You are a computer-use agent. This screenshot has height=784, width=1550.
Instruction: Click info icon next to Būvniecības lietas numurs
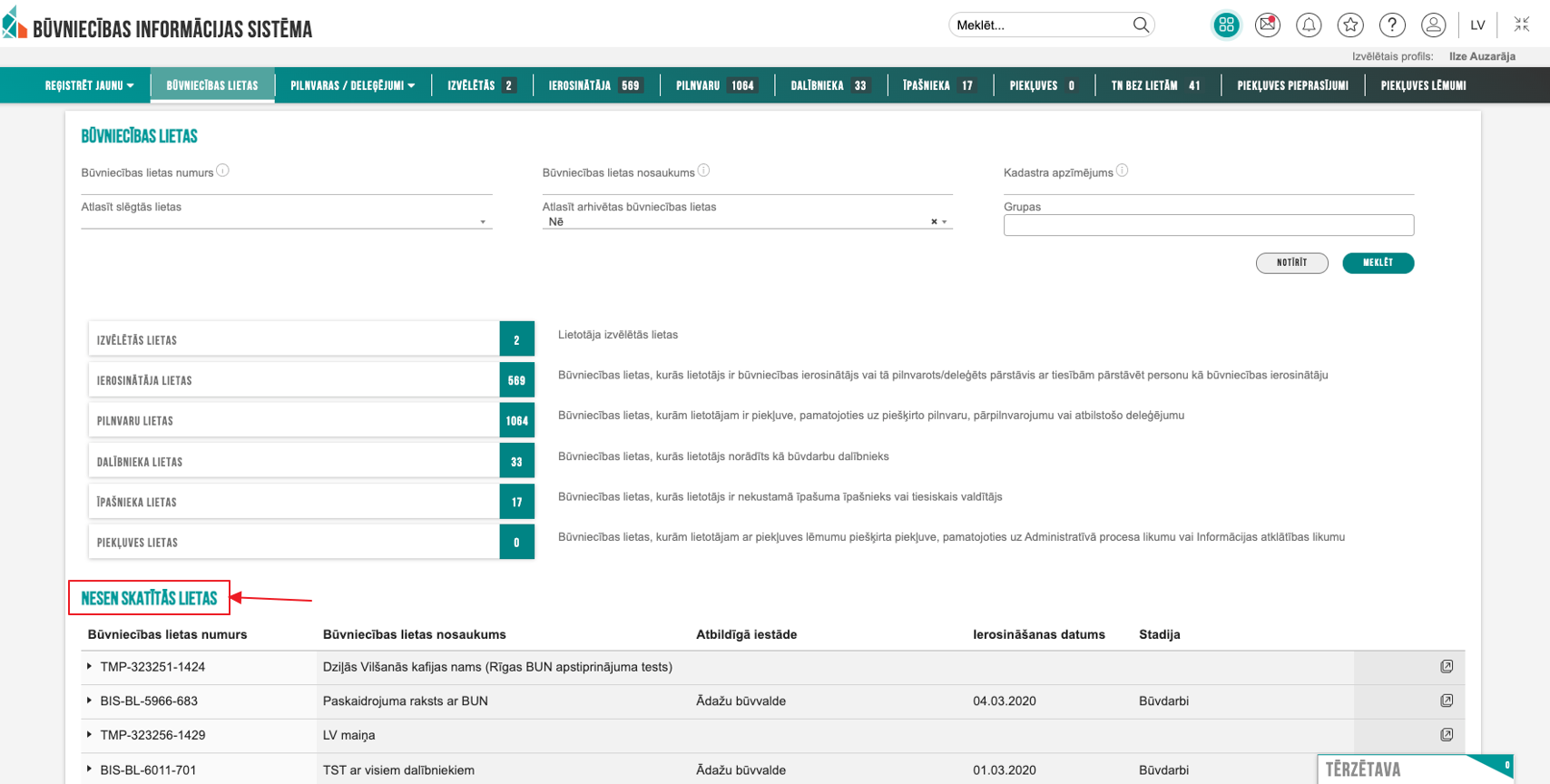click(x=223, y=171)
